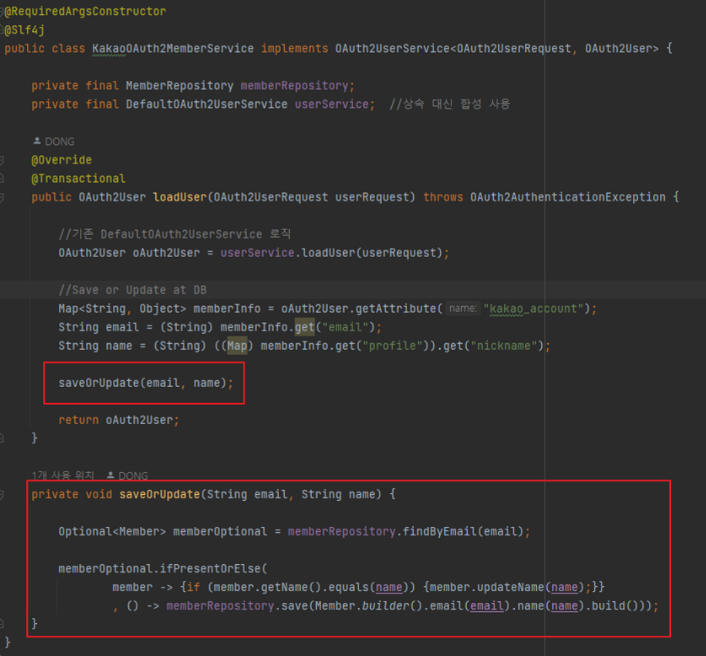Click the updateName method call
The image size is (706, 656).
click(x=511, y=587)
